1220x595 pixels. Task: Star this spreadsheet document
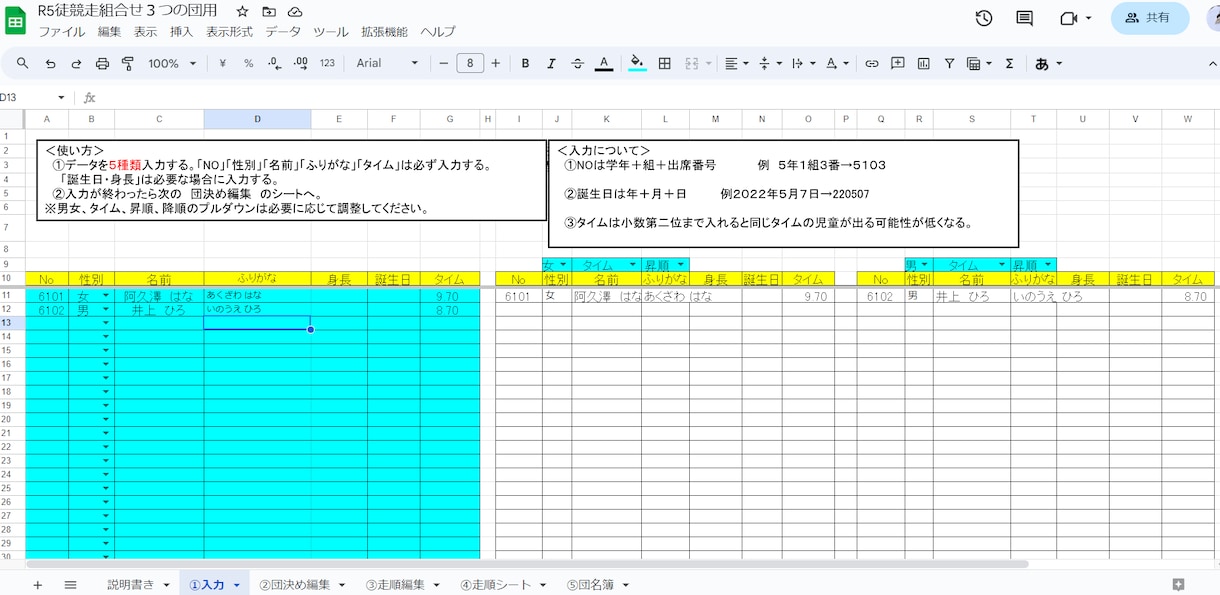pos(242,12)
